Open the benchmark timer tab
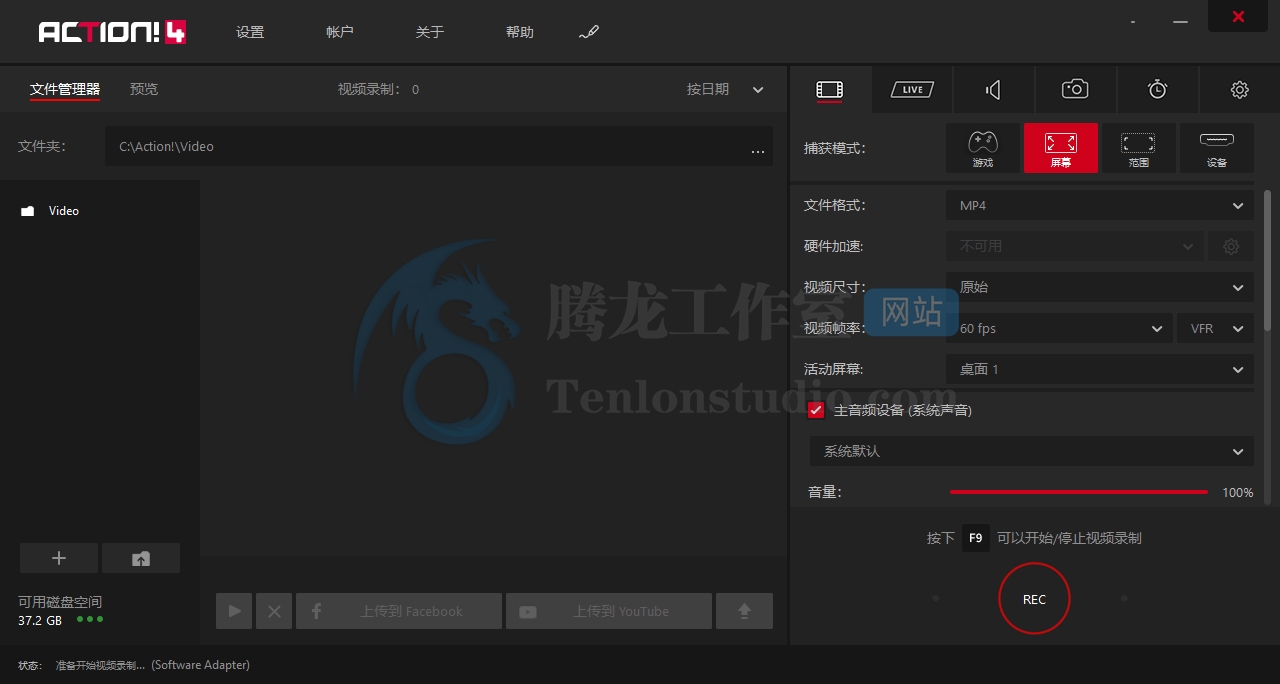The height and width of the screenshot is (684, 1280). [1157, 89]
